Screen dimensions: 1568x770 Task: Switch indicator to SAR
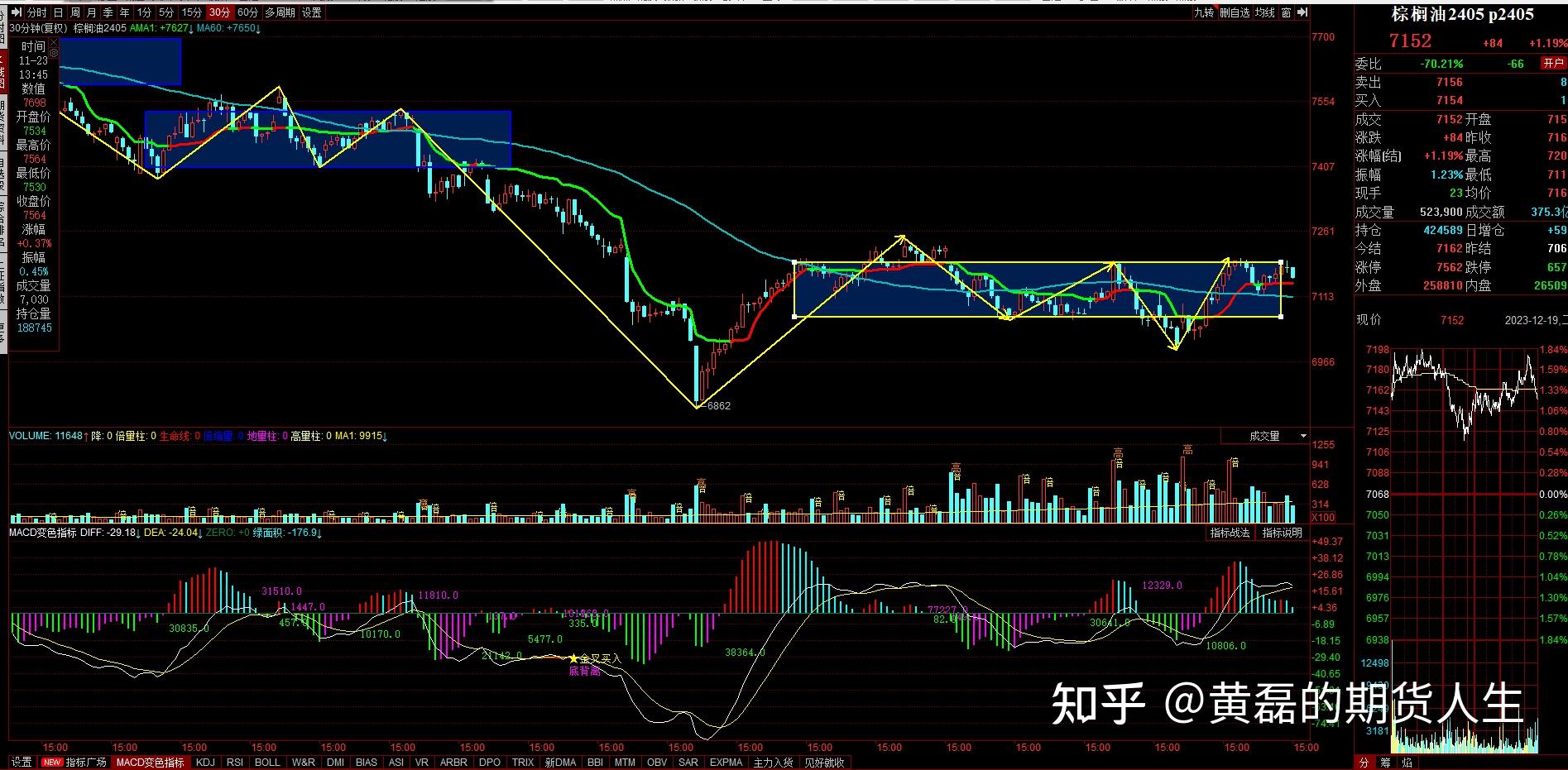click(x=688, y=763)
